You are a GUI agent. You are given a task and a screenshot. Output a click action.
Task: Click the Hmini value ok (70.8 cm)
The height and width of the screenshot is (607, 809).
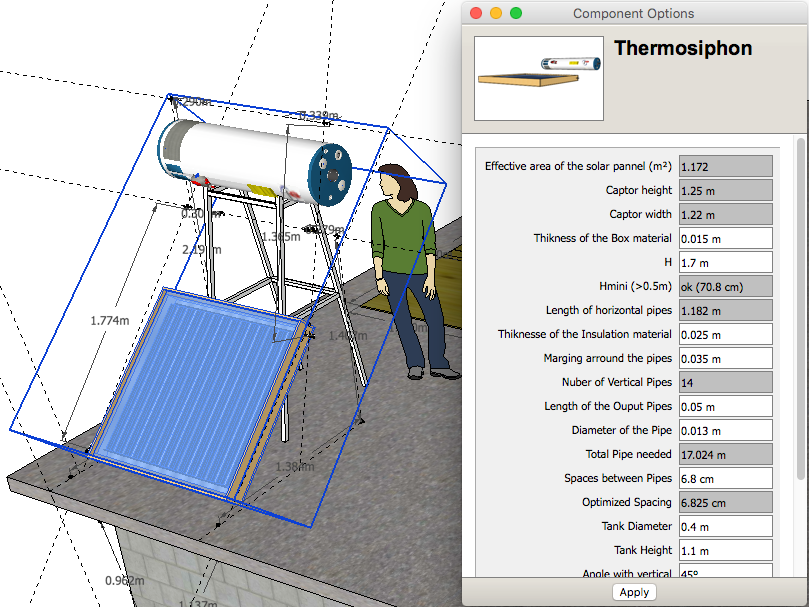[725, 286]
